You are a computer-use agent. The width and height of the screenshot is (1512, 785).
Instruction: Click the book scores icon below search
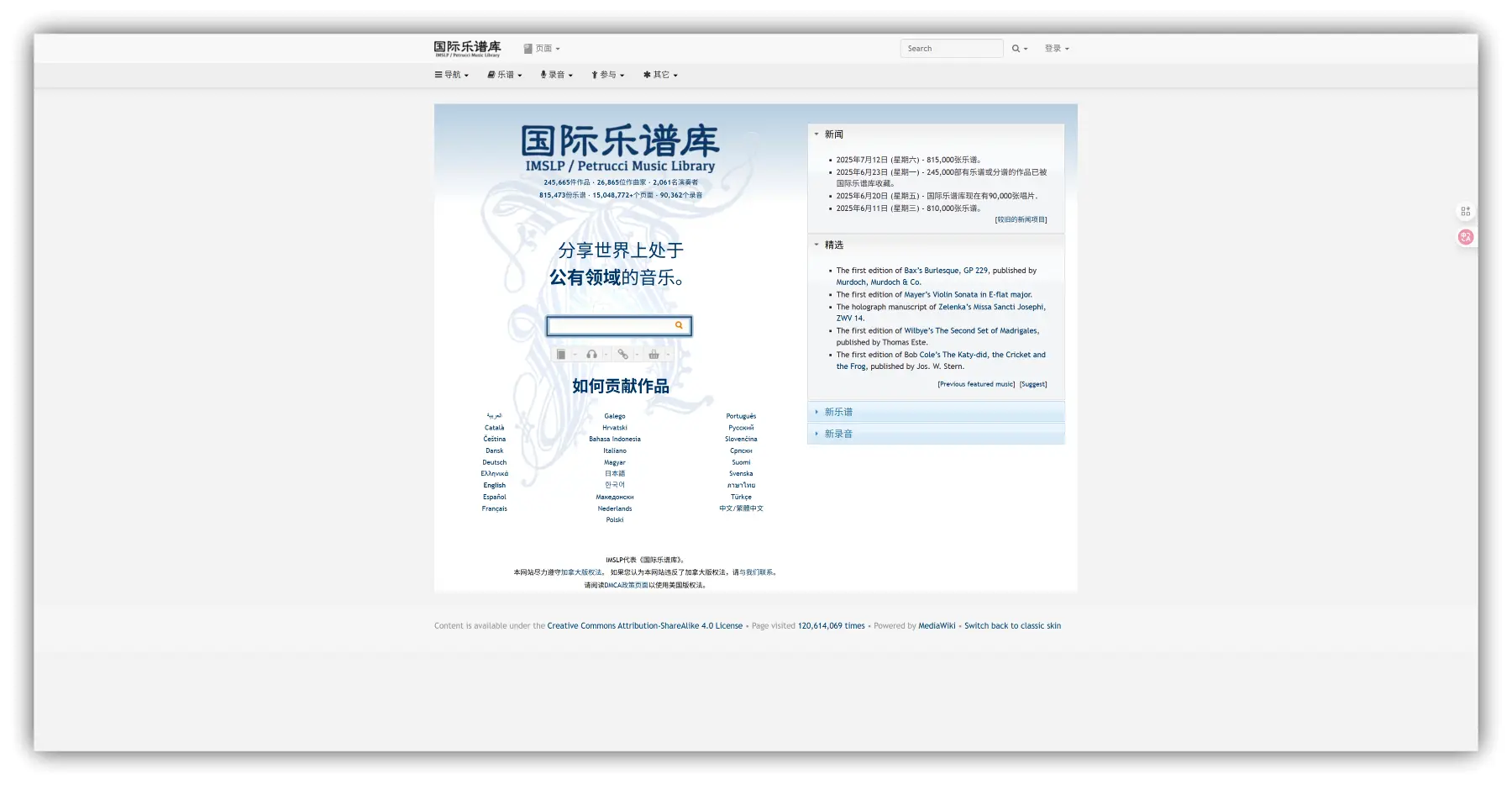(x=561, y=355)
